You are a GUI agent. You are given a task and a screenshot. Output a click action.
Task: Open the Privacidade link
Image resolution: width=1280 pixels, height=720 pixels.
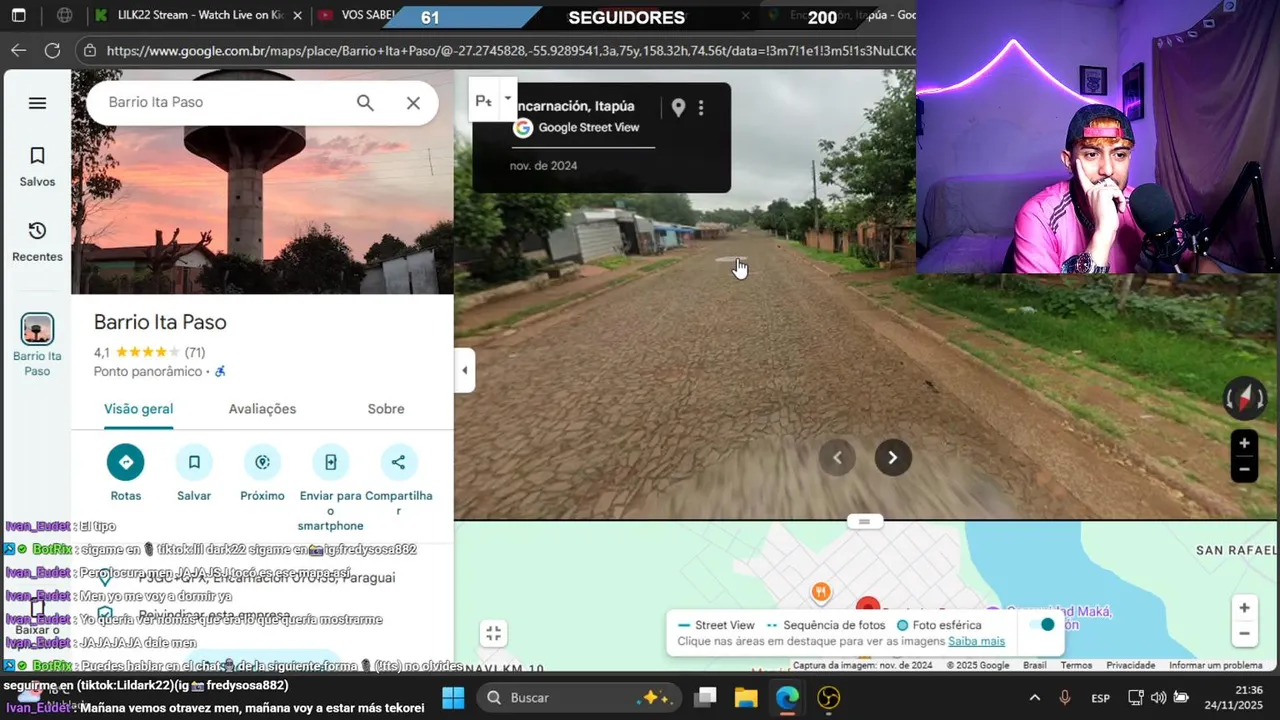pyautogui.click(x=1130, y=666)
